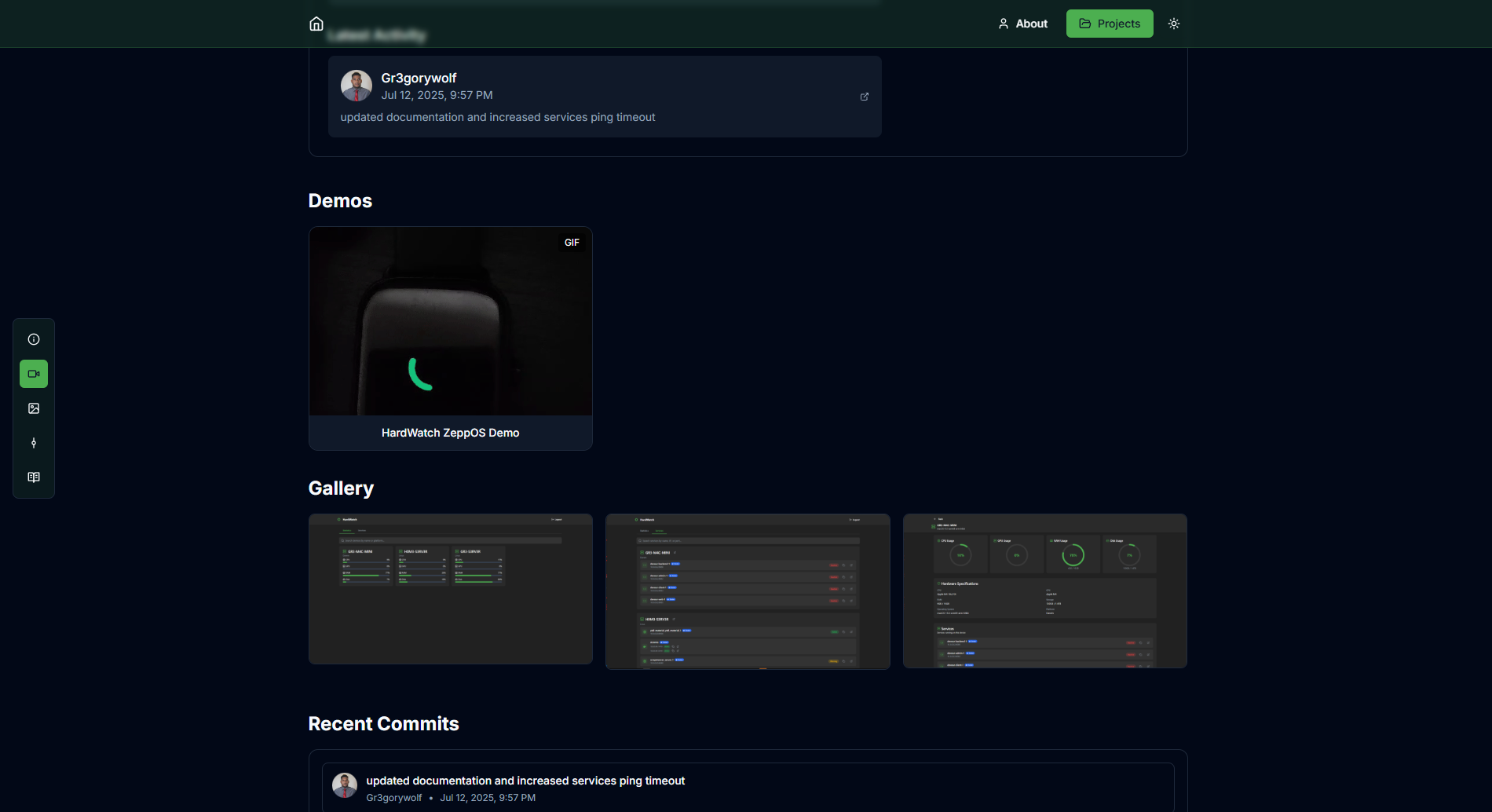This screenshot has width=1492, height=812.
Task: Open the third gallery screenshot with usage gauges
Action: point(1045,591)
